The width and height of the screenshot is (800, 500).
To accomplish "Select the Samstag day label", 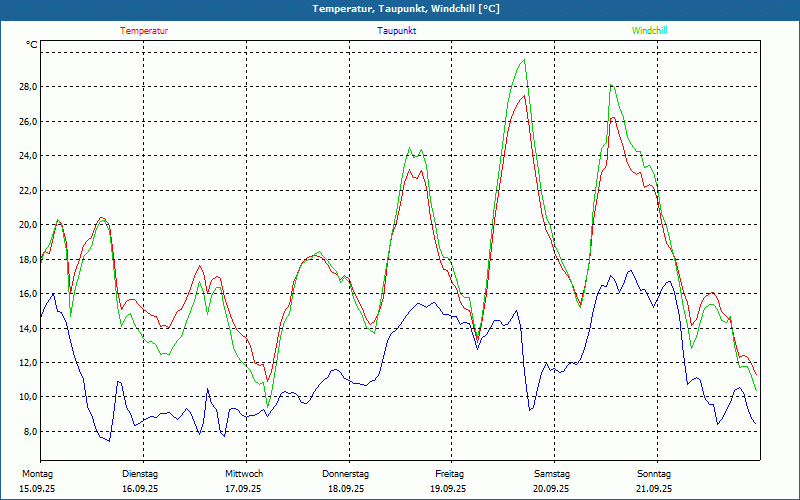I will coord(552,474).
